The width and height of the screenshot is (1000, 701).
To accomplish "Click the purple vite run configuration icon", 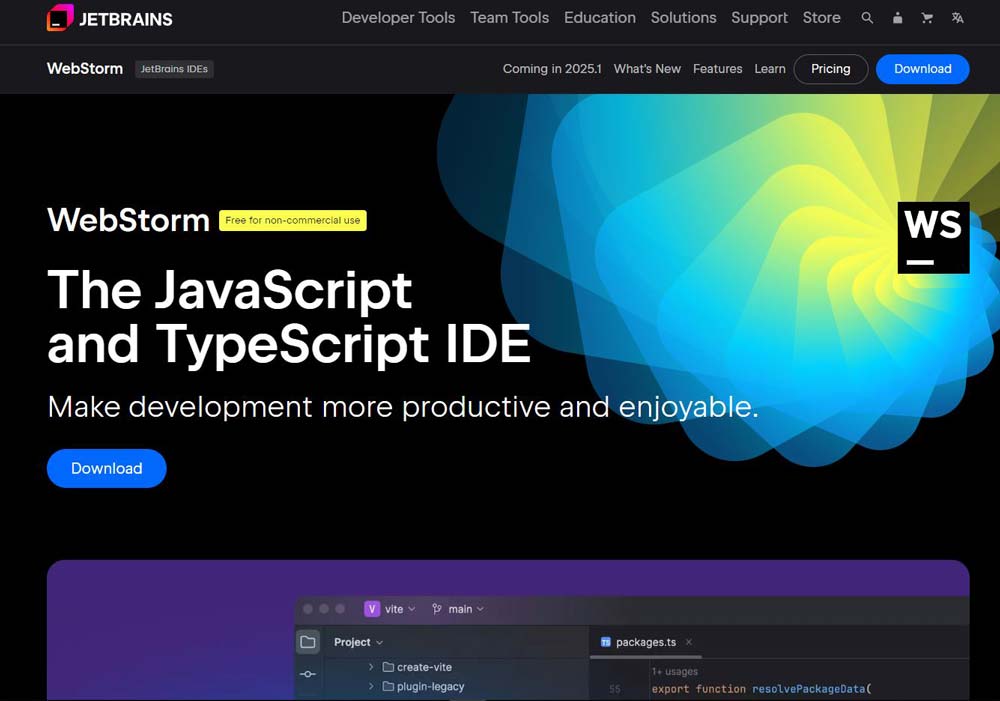I will coord(371,609).
